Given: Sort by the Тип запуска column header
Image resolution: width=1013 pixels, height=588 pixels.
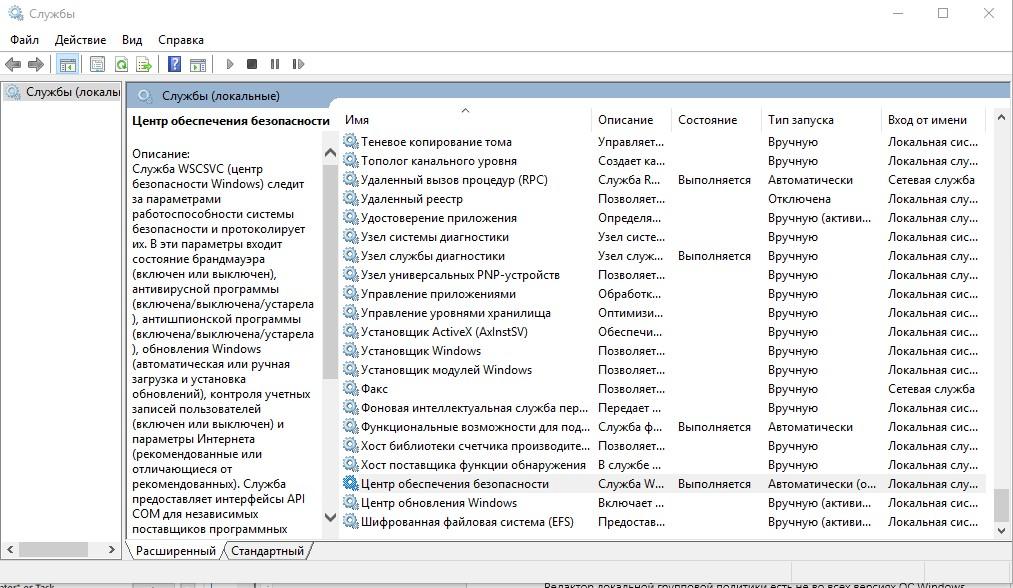Looking at the screenshot, I should click(800, 120).
